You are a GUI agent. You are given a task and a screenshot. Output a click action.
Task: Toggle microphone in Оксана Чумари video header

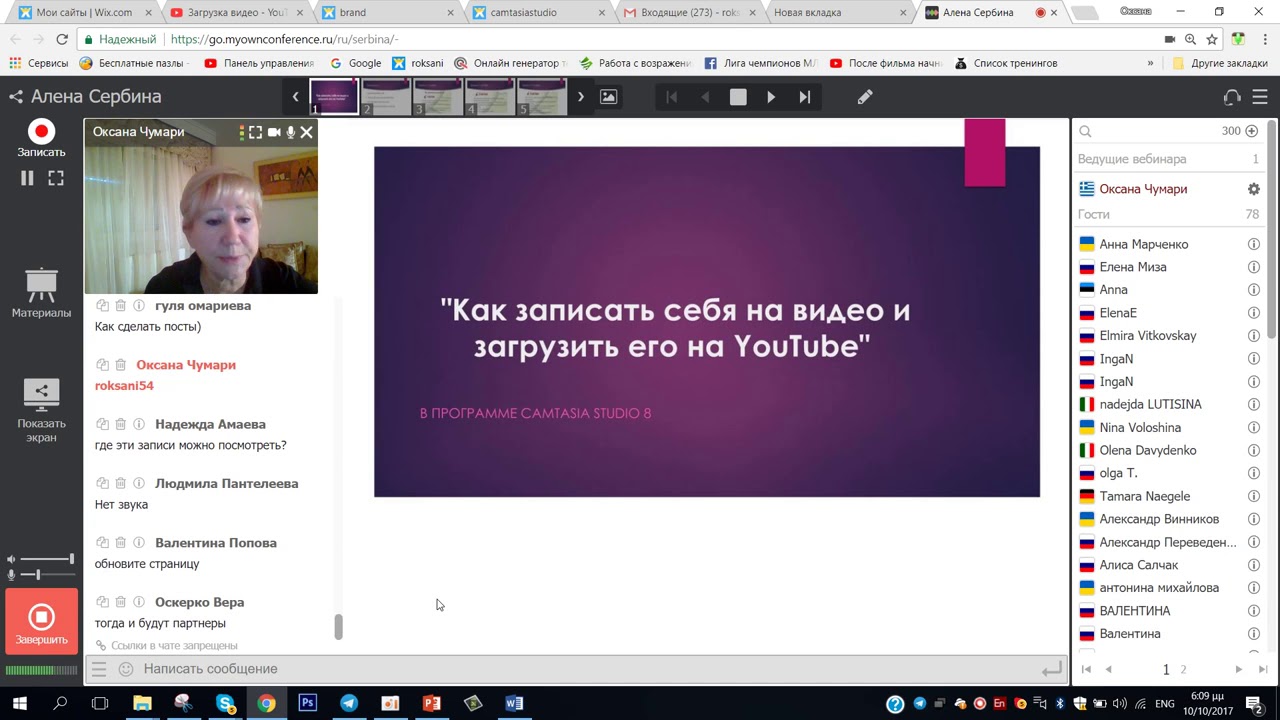291,132
